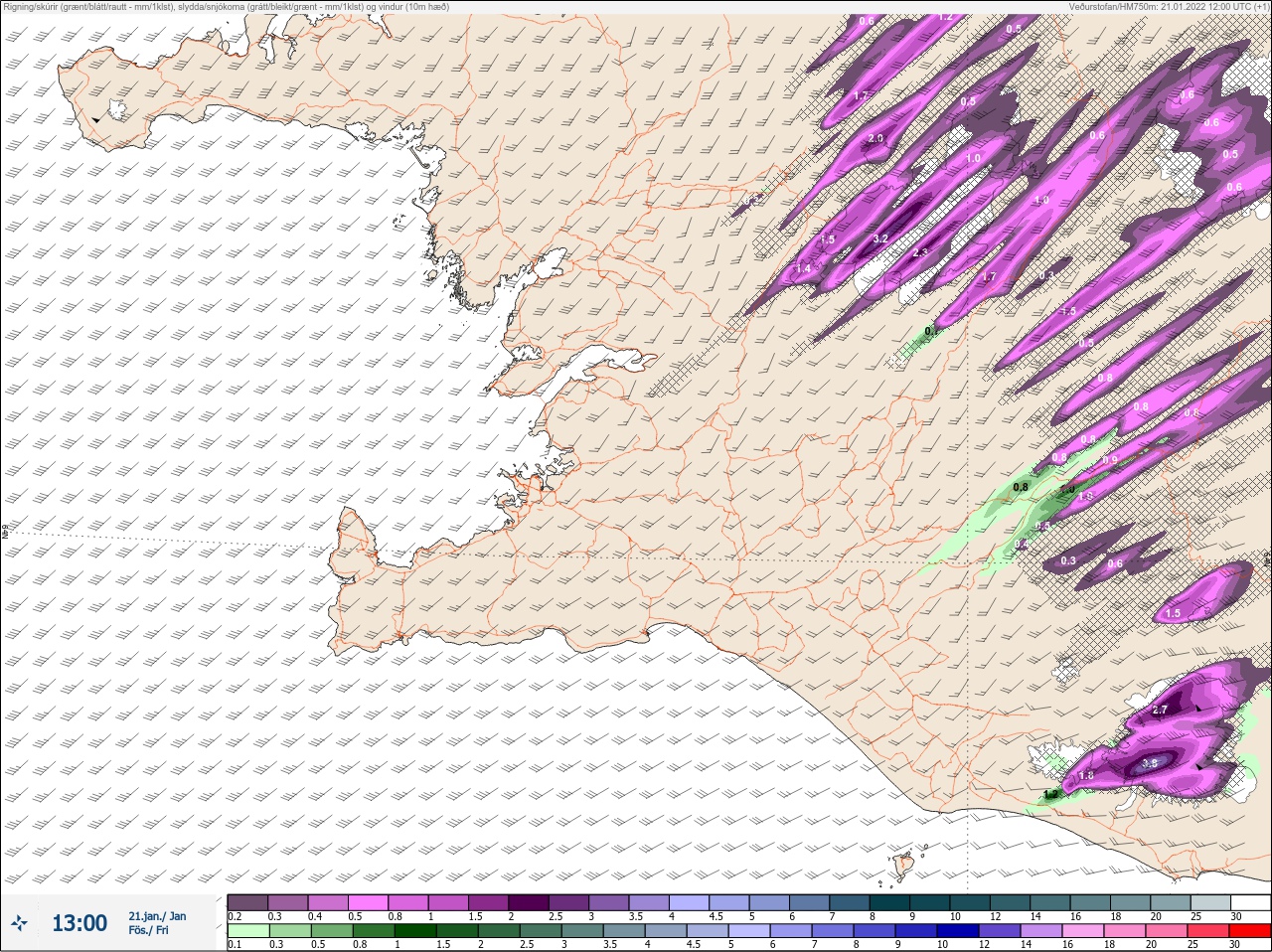Pick upper legend swatch between 9 and 10
Viewport: 1272px width, 952px height.
coord(931,902)
